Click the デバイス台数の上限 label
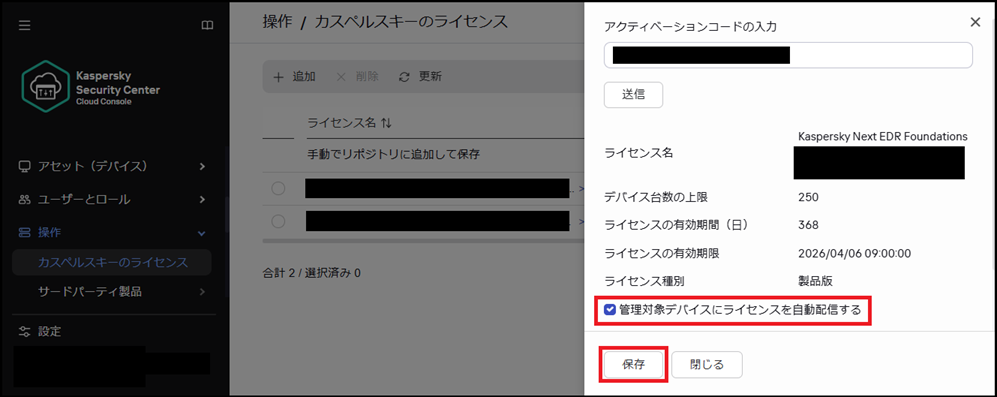The height and width of the screenshot is (397, 997). click(656, 197)
